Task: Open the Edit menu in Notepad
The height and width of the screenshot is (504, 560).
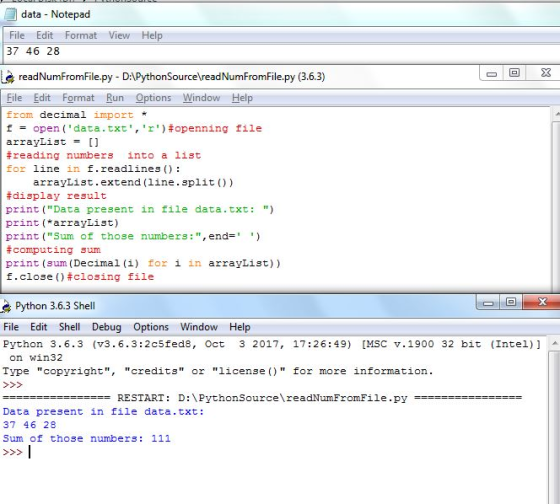Action: (x=44, y=35)
